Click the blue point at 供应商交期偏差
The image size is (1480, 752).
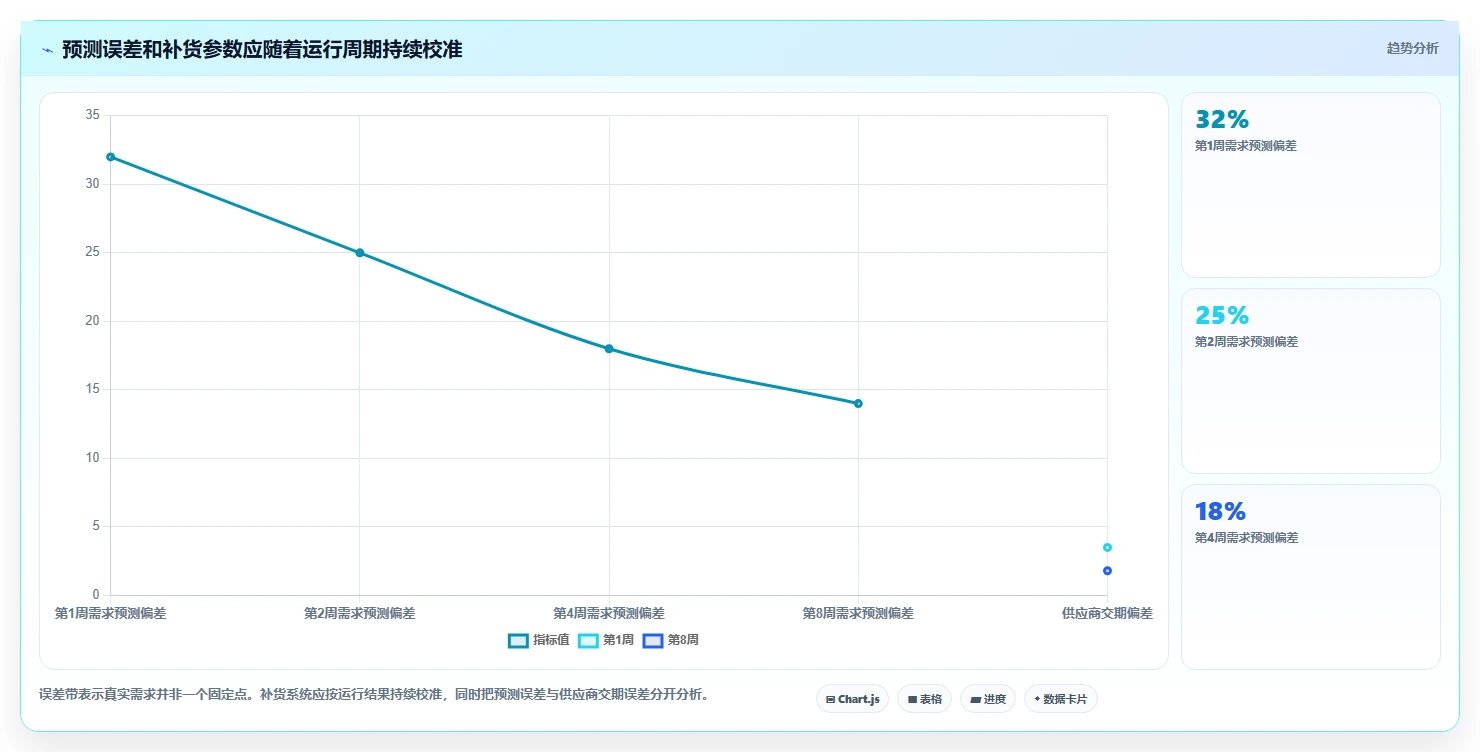tap(1107, 571)
